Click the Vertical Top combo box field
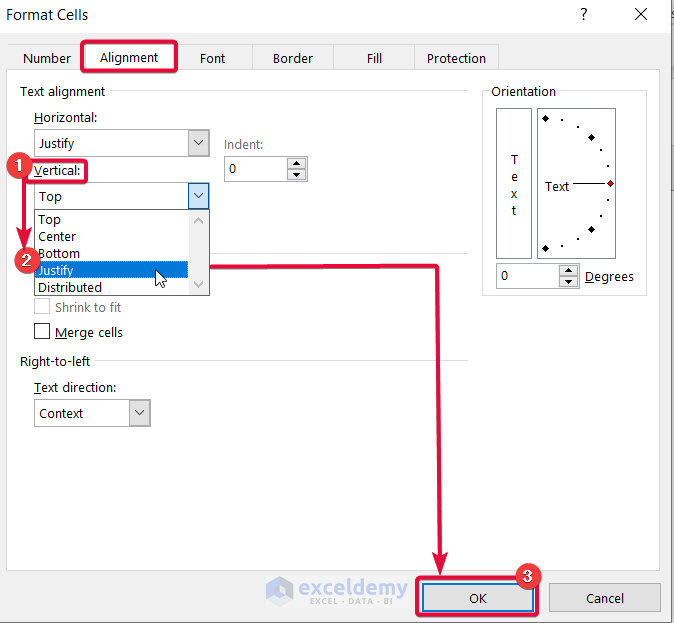Viewport: 674px width, 623px height. coord(111,196)
